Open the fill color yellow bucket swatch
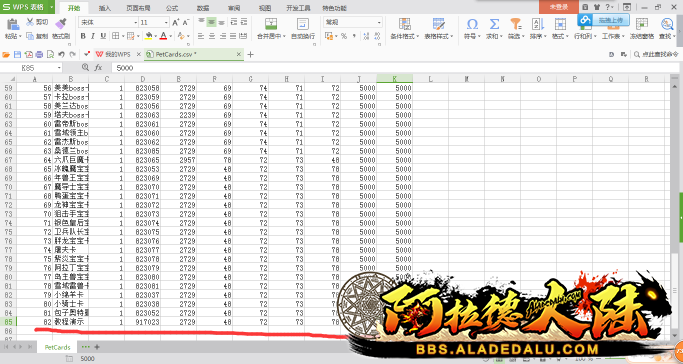The image size is (683, 364). [x=149, y=36]
